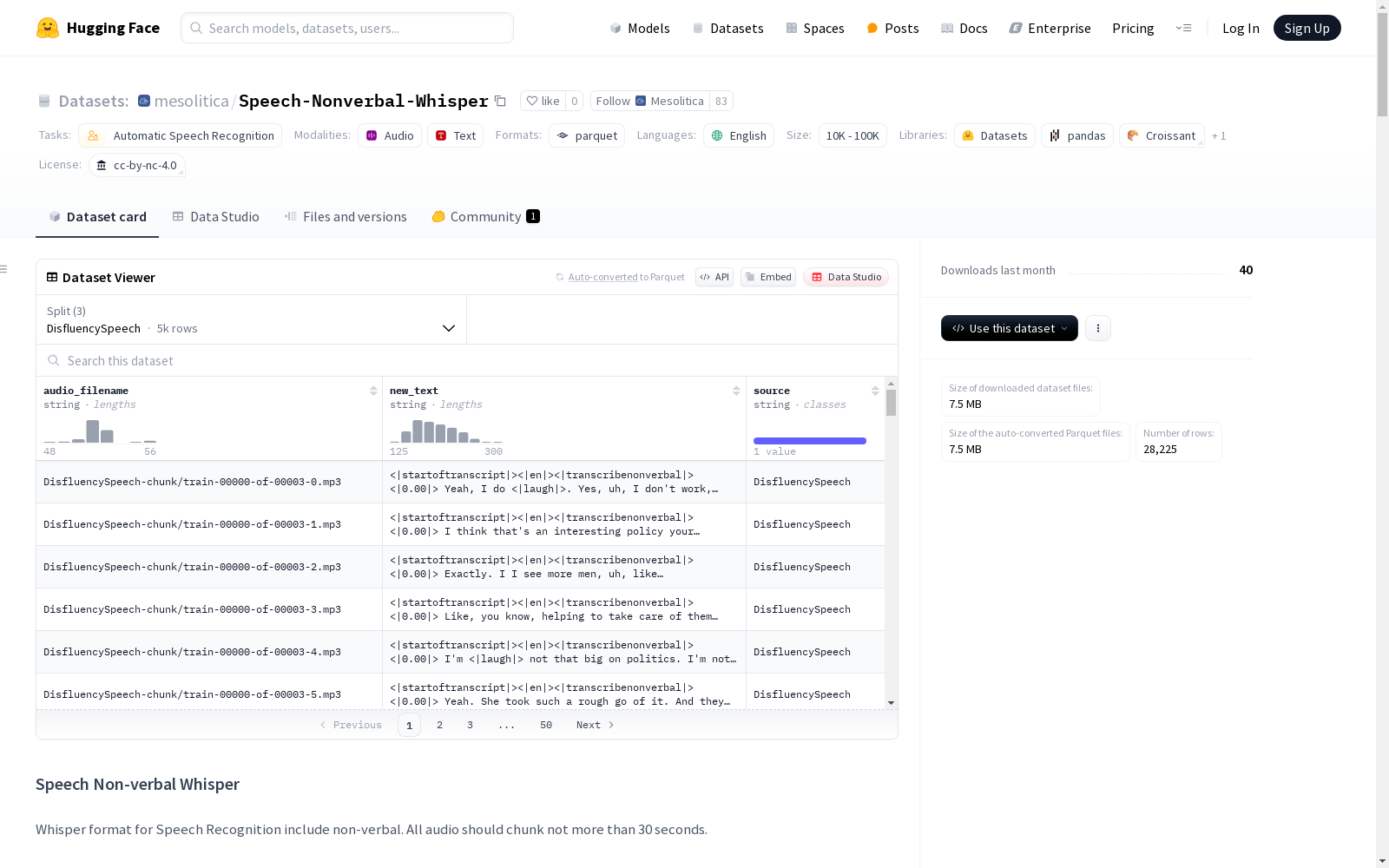Like this dataset

[543, 101]
